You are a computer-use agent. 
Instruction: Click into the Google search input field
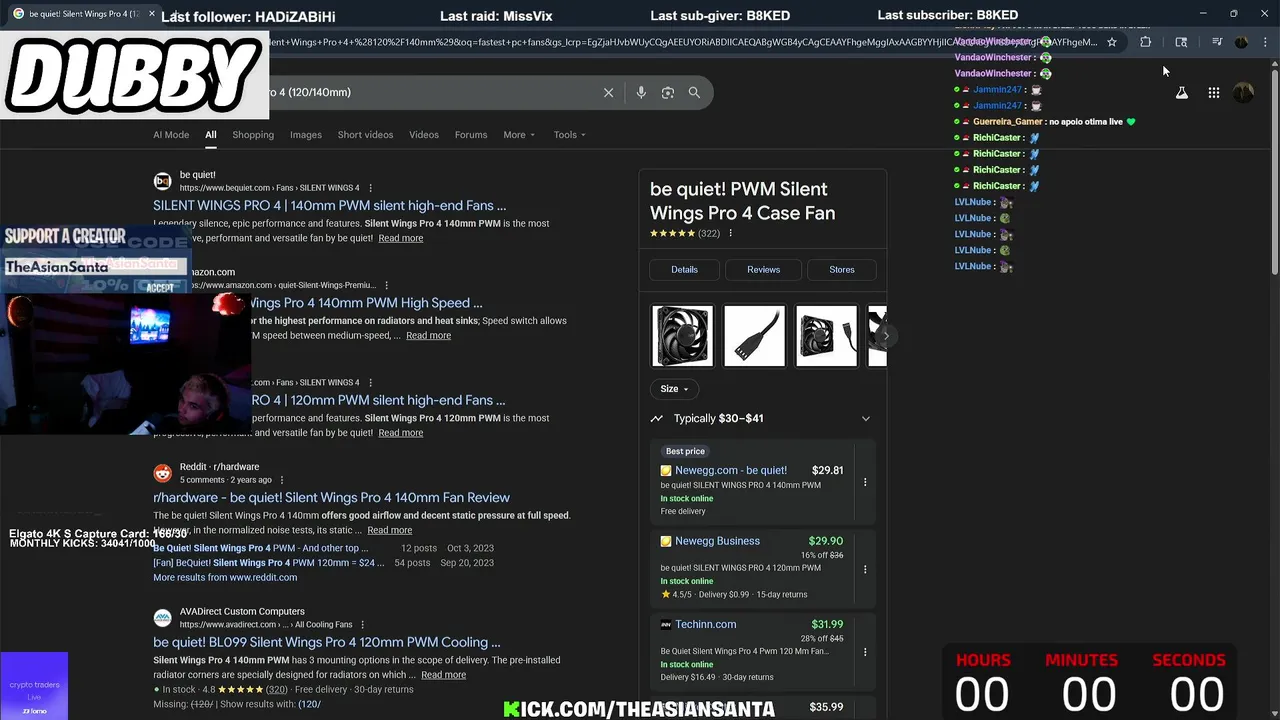click(430, 92)
